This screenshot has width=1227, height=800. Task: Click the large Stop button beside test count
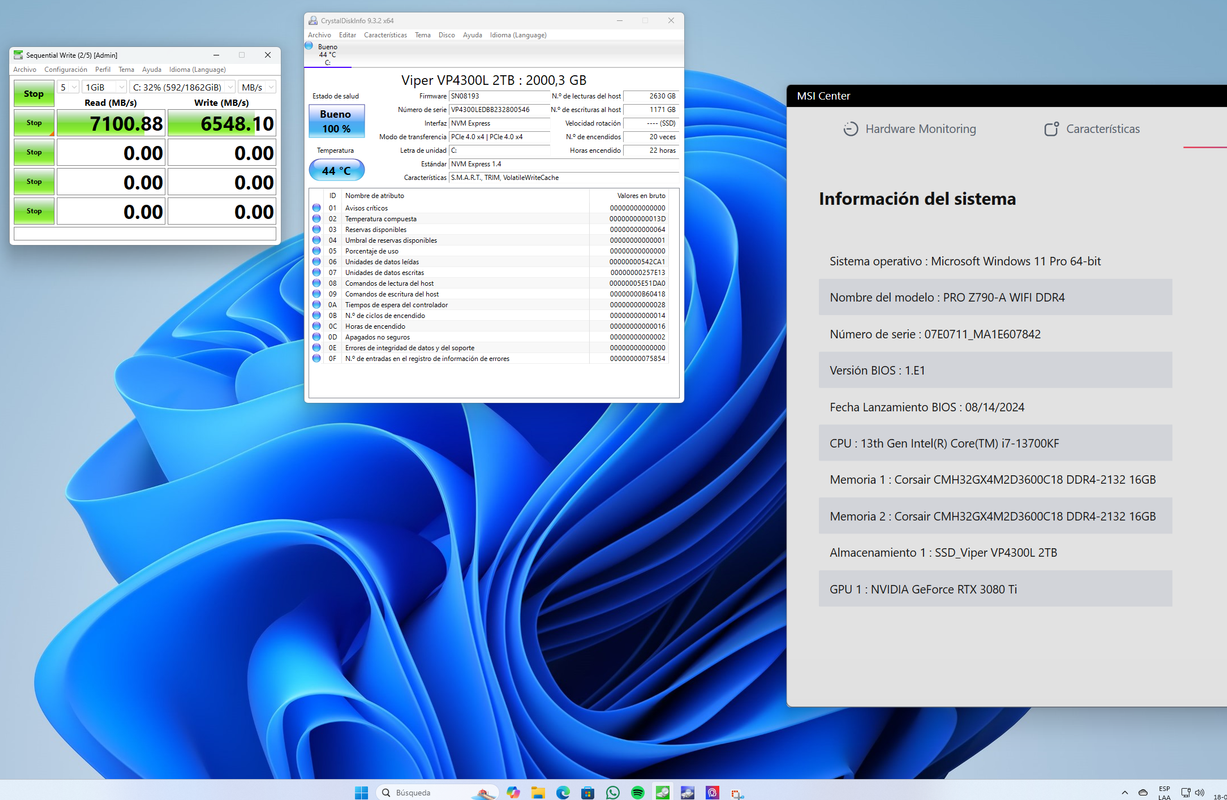[34, 93]
